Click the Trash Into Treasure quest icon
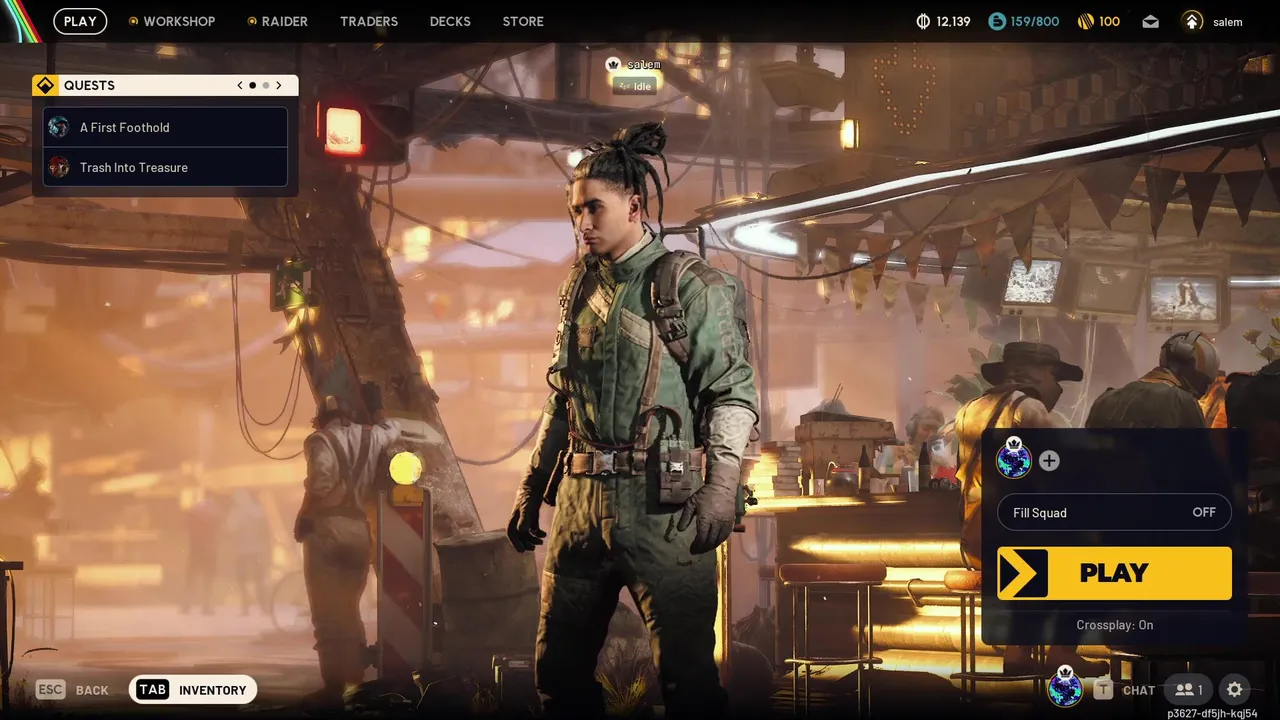The image size is (1280, 720). click(59, 167)
